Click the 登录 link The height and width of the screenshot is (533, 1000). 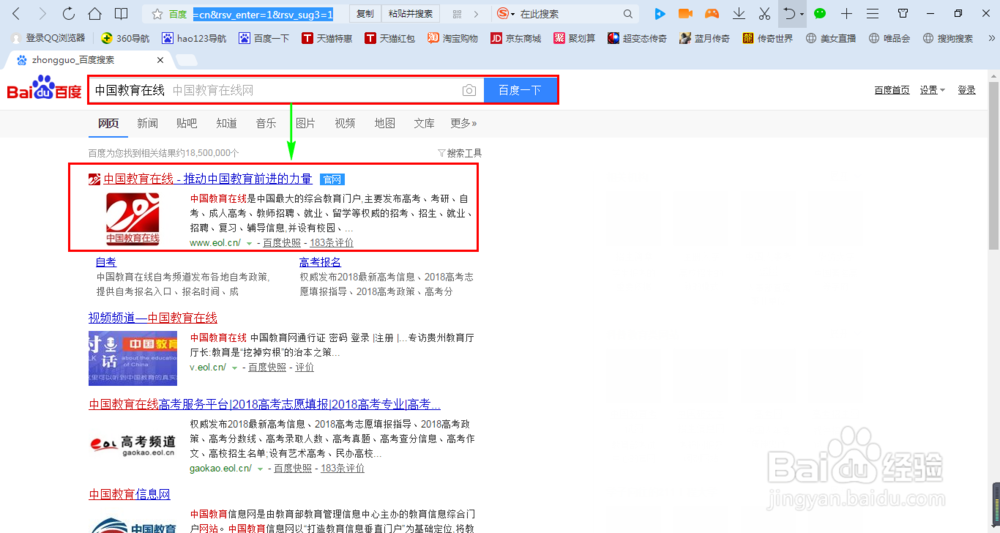click(x=966, y=91)
